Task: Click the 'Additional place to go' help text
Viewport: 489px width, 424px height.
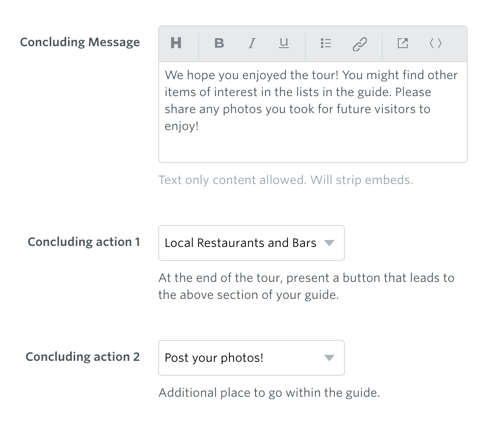Action: (x=269, y=393)
